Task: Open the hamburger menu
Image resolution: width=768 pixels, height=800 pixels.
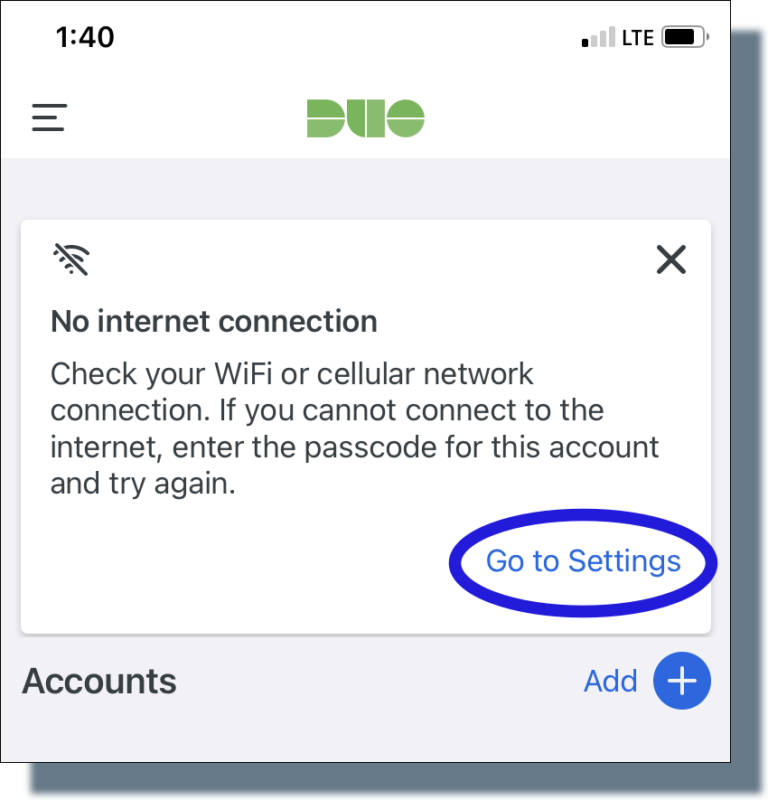Action: pos(49,117)
